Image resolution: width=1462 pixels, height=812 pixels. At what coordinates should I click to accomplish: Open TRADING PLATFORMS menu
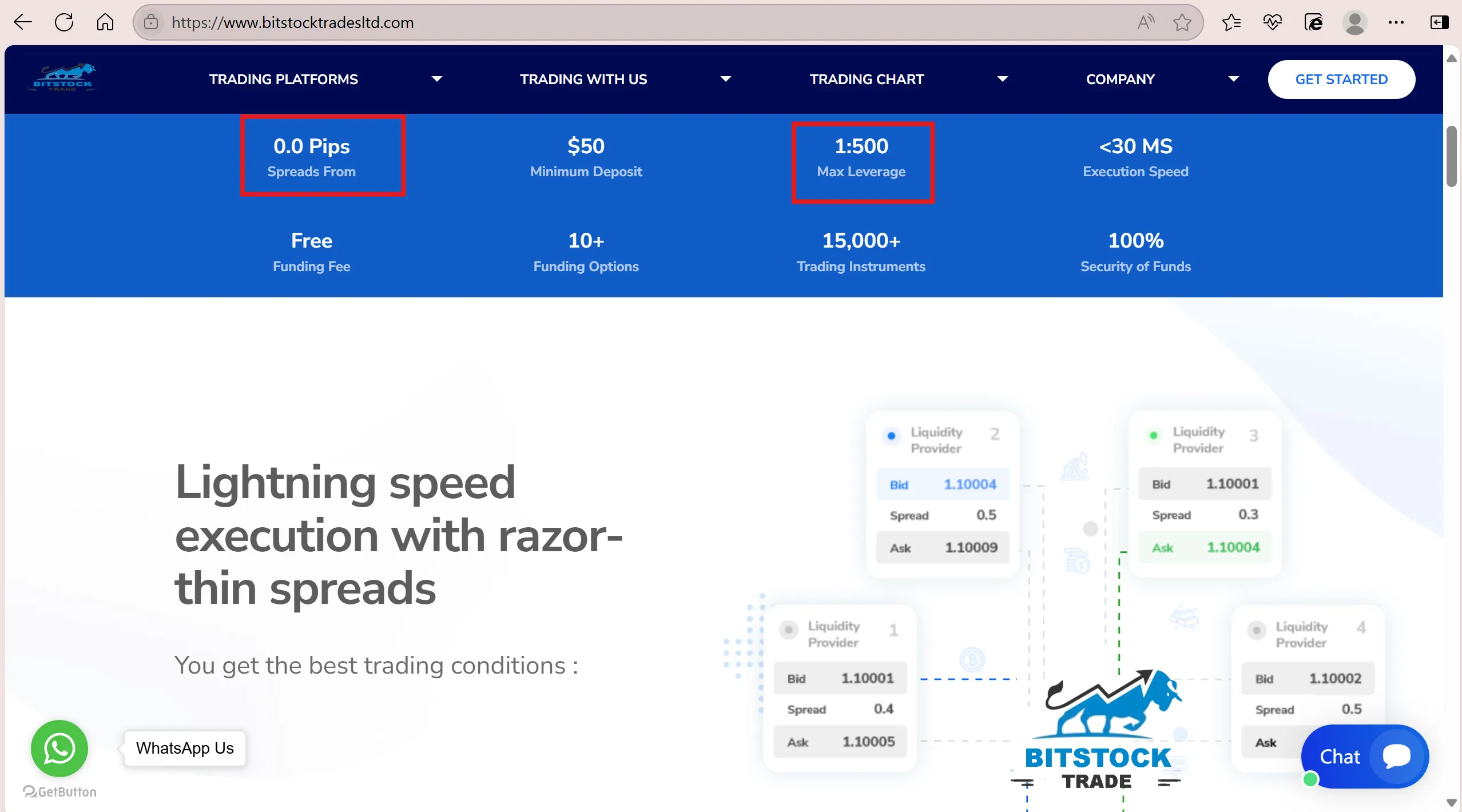(x=284, y=79)
